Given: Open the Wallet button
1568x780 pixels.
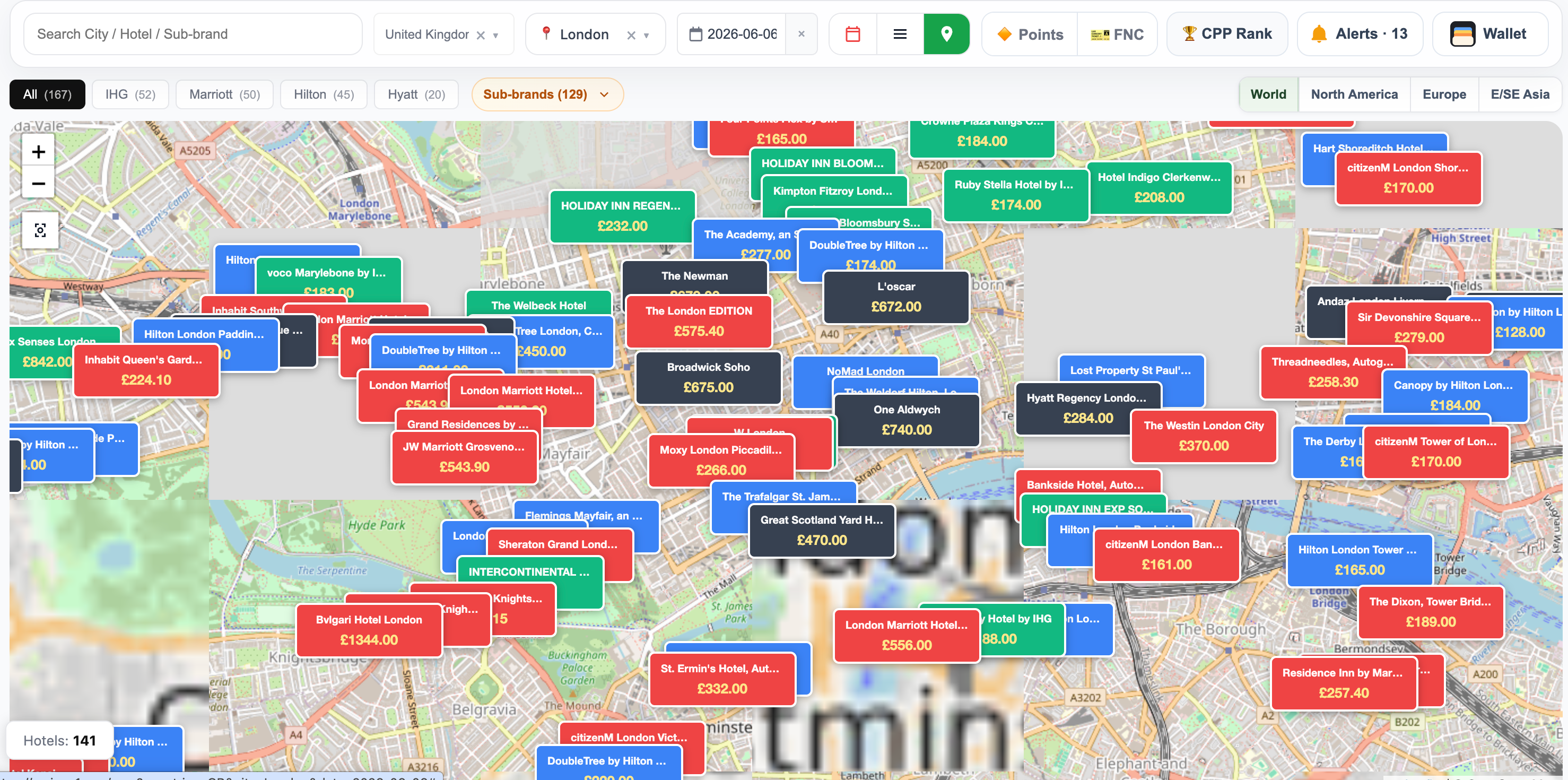Looking at the screenshot, I should pyautogui.click(x=1489, y=34).
